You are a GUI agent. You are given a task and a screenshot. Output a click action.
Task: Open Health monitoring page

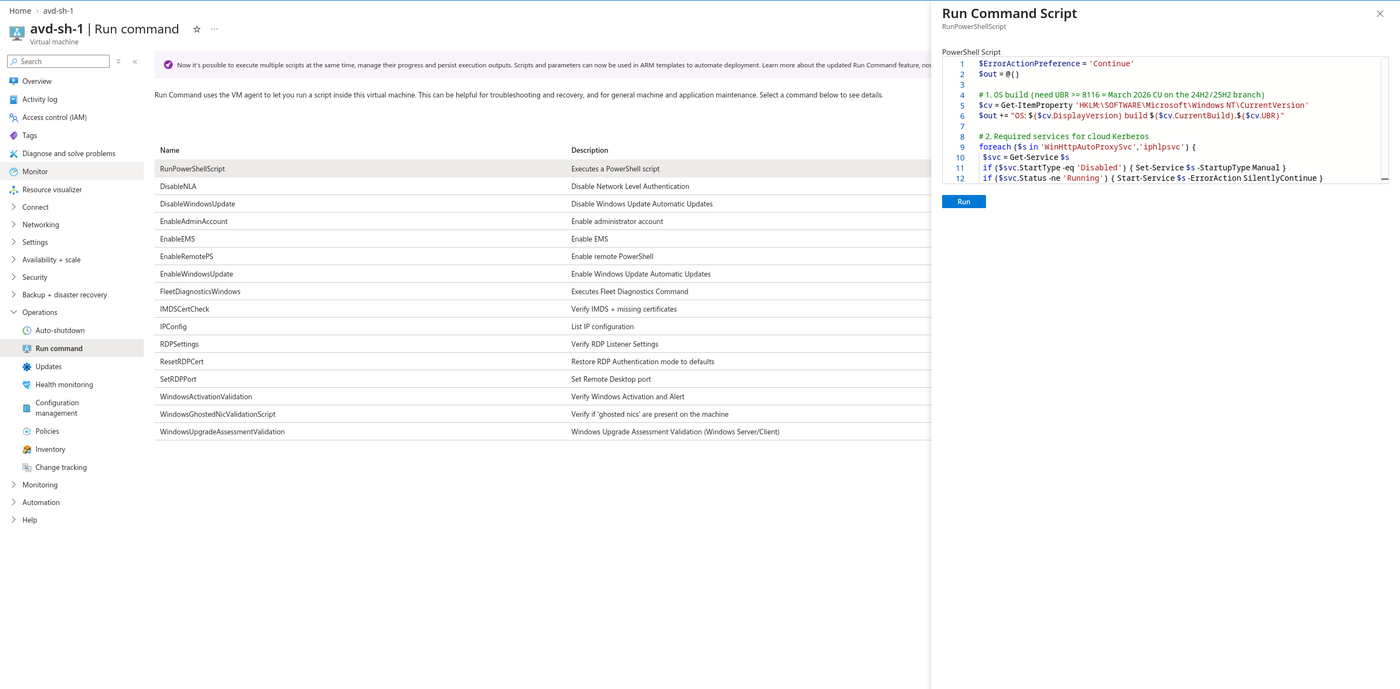coord(64,384)
